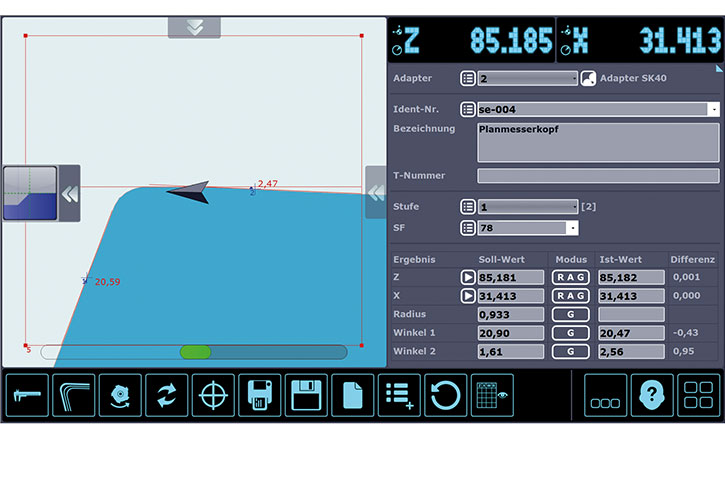Click the Z Ist-Wert field 85,182

click(x=632, y=277)
